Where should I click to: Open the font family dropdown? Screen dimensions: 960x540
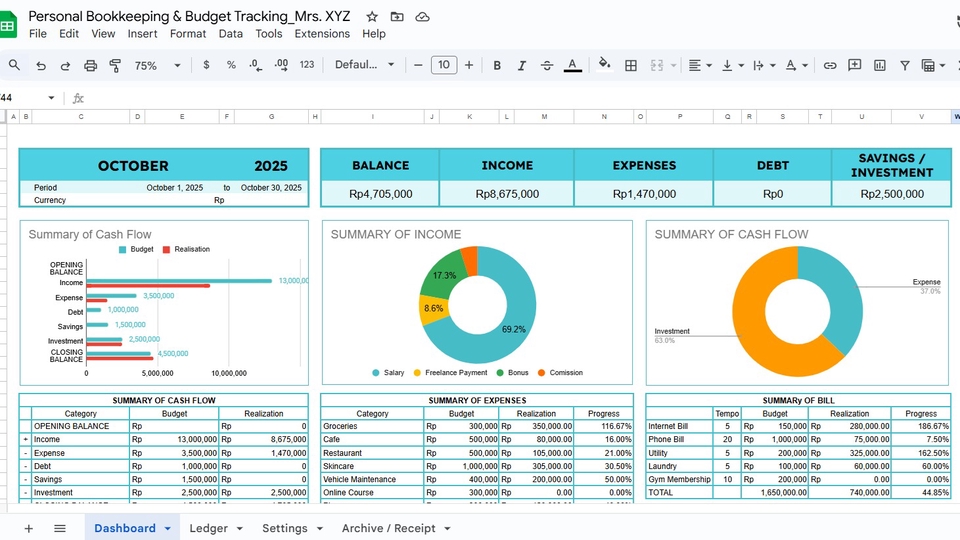coord(364,65)
